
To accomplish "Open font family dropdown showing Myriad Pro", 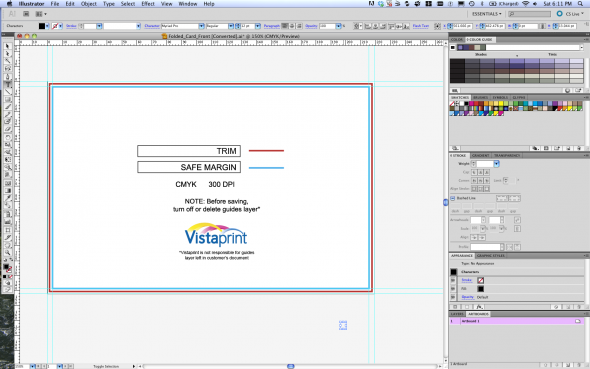I will (201, 26).
